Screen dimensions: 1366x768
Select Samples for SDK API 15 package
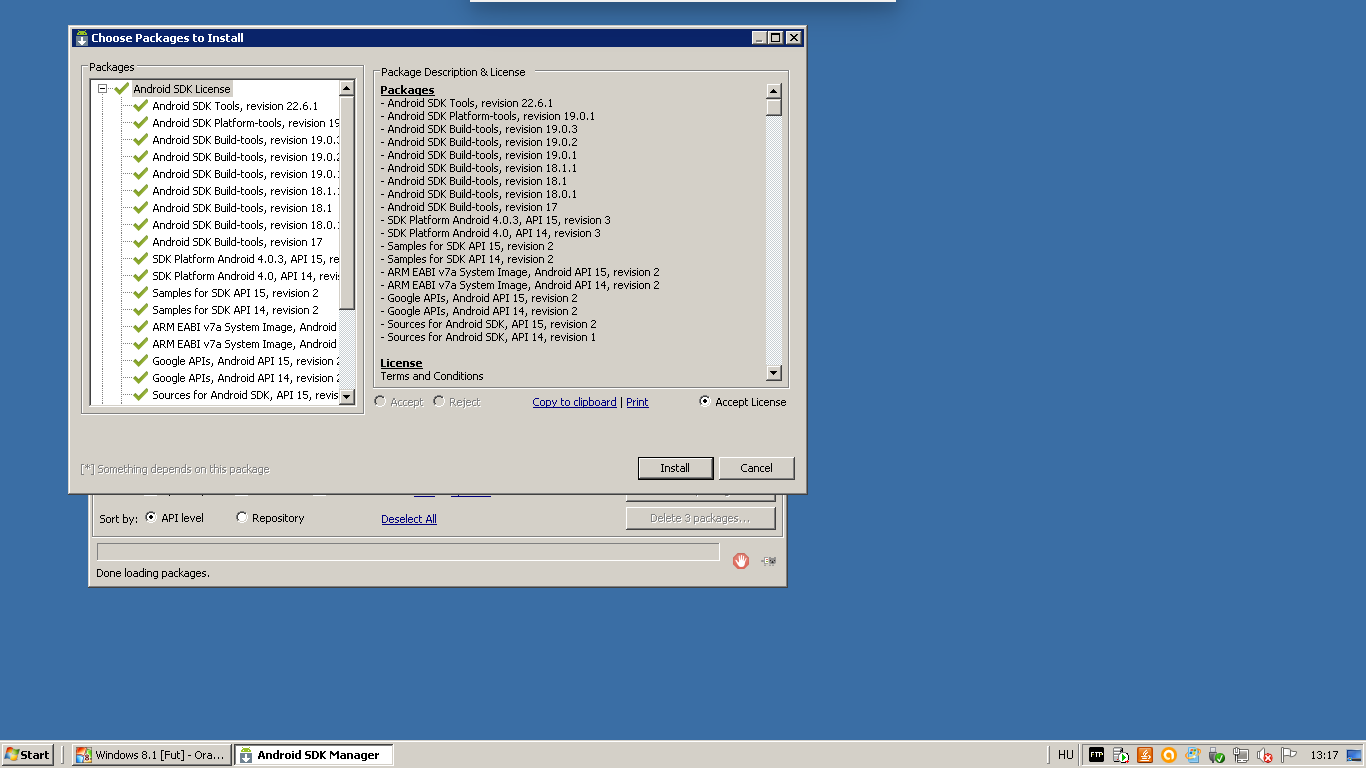click(x=235, y=293)
